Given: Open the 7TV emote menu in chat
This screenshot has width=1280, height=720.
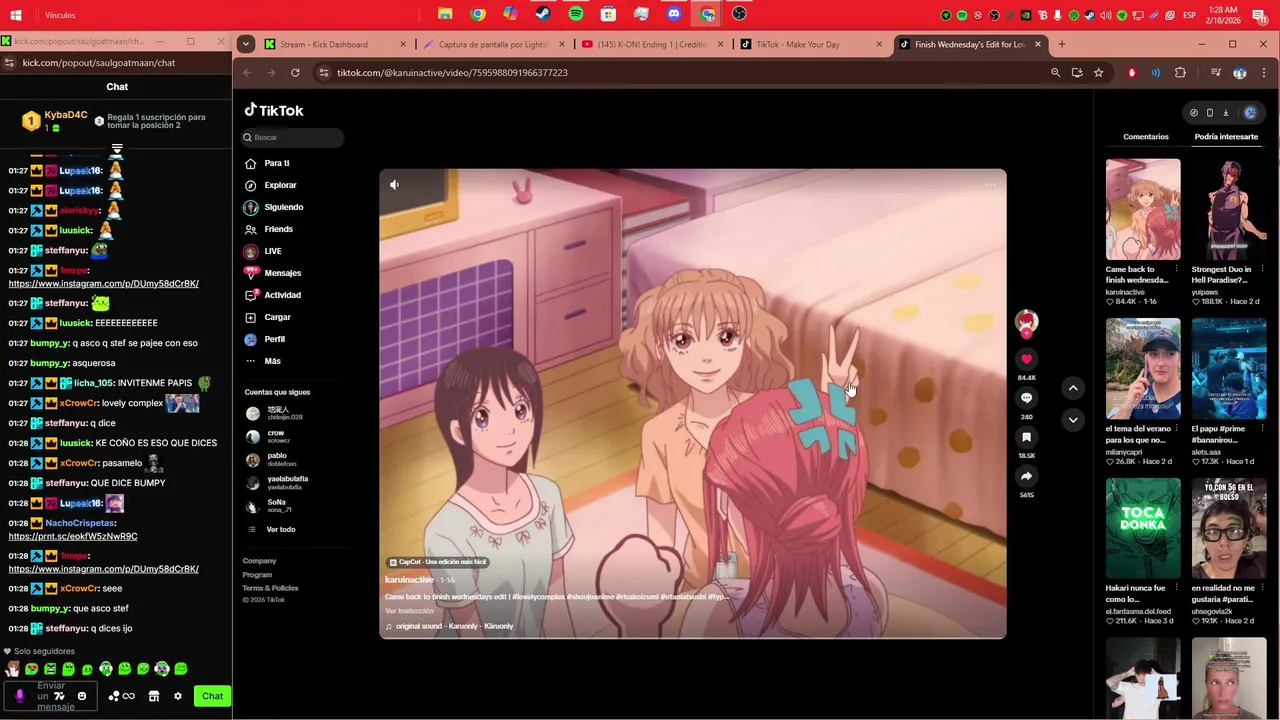Looking at the screenshot, I should pyautogui.click(x=59, y=696).
